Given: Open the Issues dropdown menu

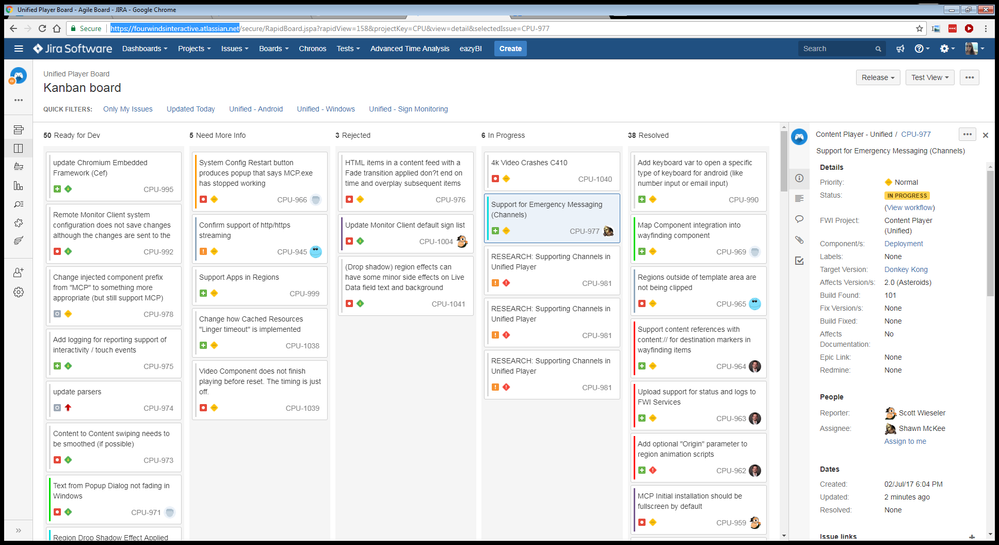Looking at the screenshot, I should click(234, 48).
